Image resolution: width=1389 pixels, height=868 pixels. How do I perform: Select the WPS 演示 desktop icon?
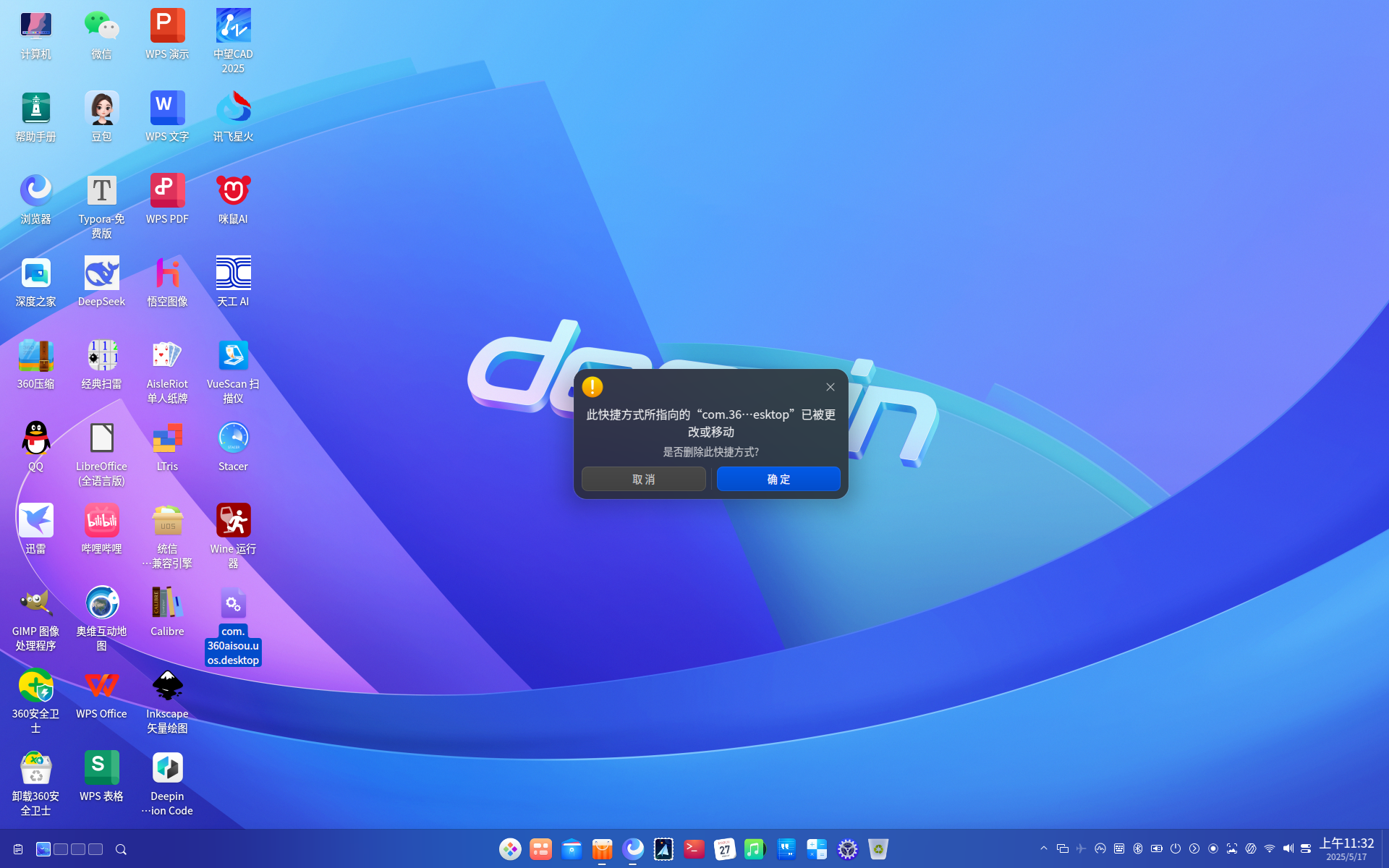pos(167,35)
